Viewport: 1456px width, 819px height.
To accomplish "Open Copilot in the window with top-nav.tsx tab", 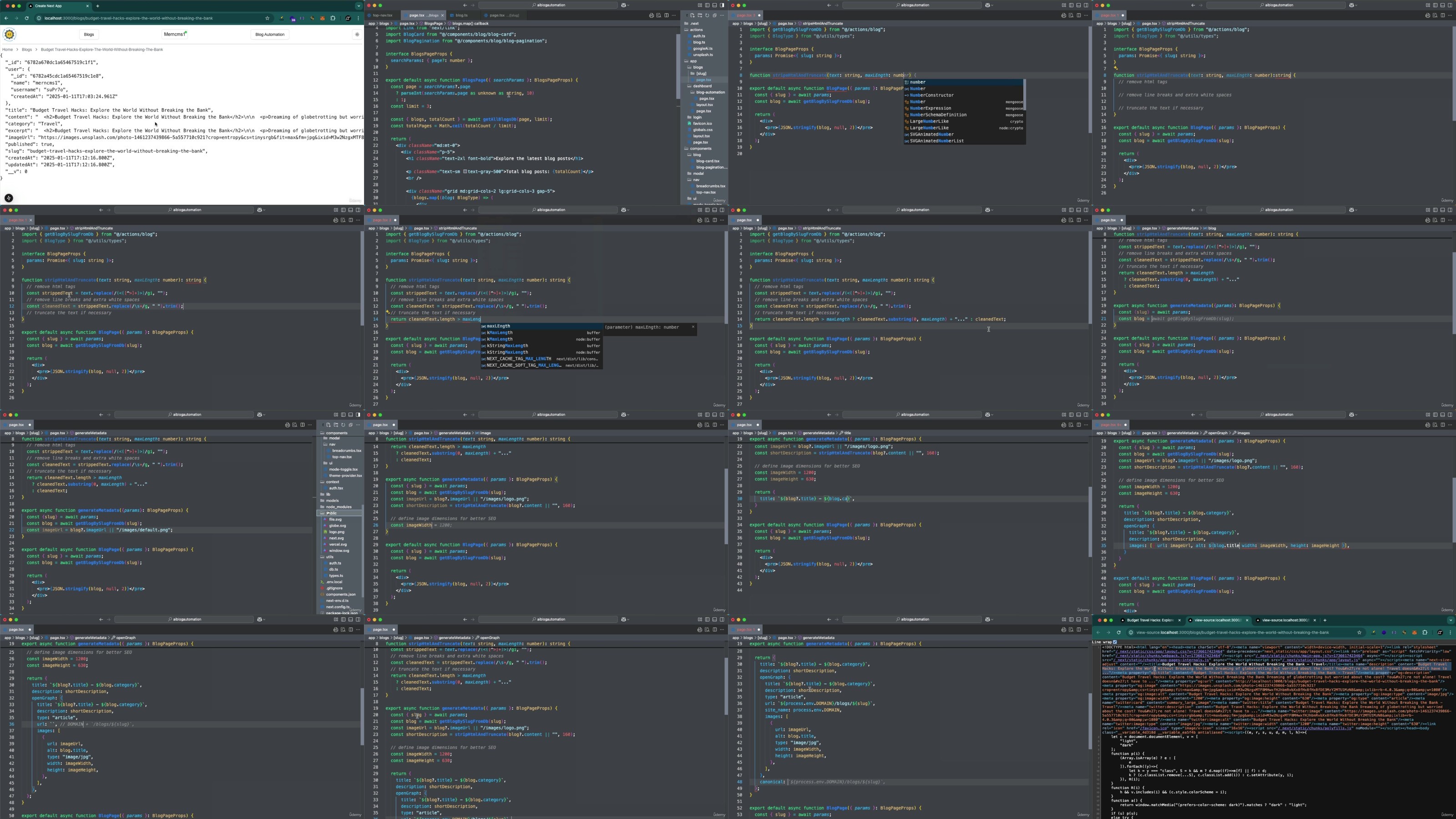I will pyautogui.click(x=625, y=5).
